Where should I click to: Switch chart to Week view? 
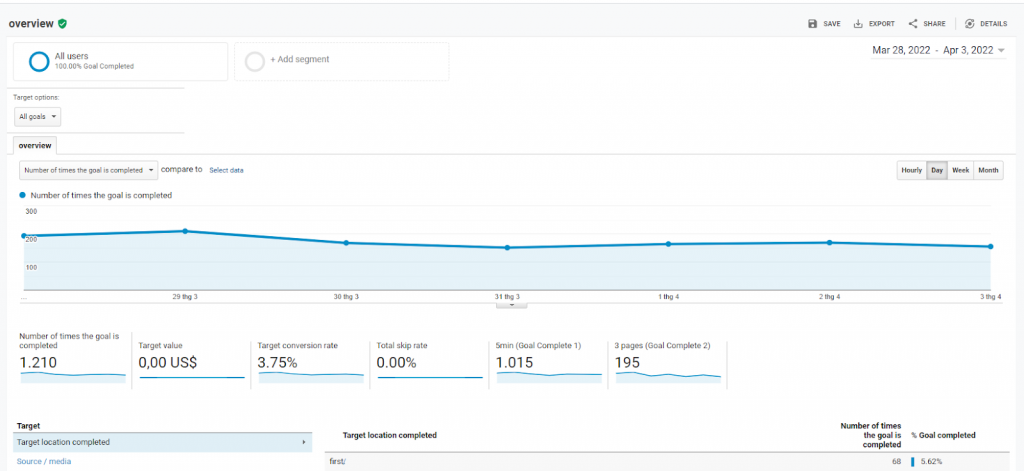pos(960,170)
